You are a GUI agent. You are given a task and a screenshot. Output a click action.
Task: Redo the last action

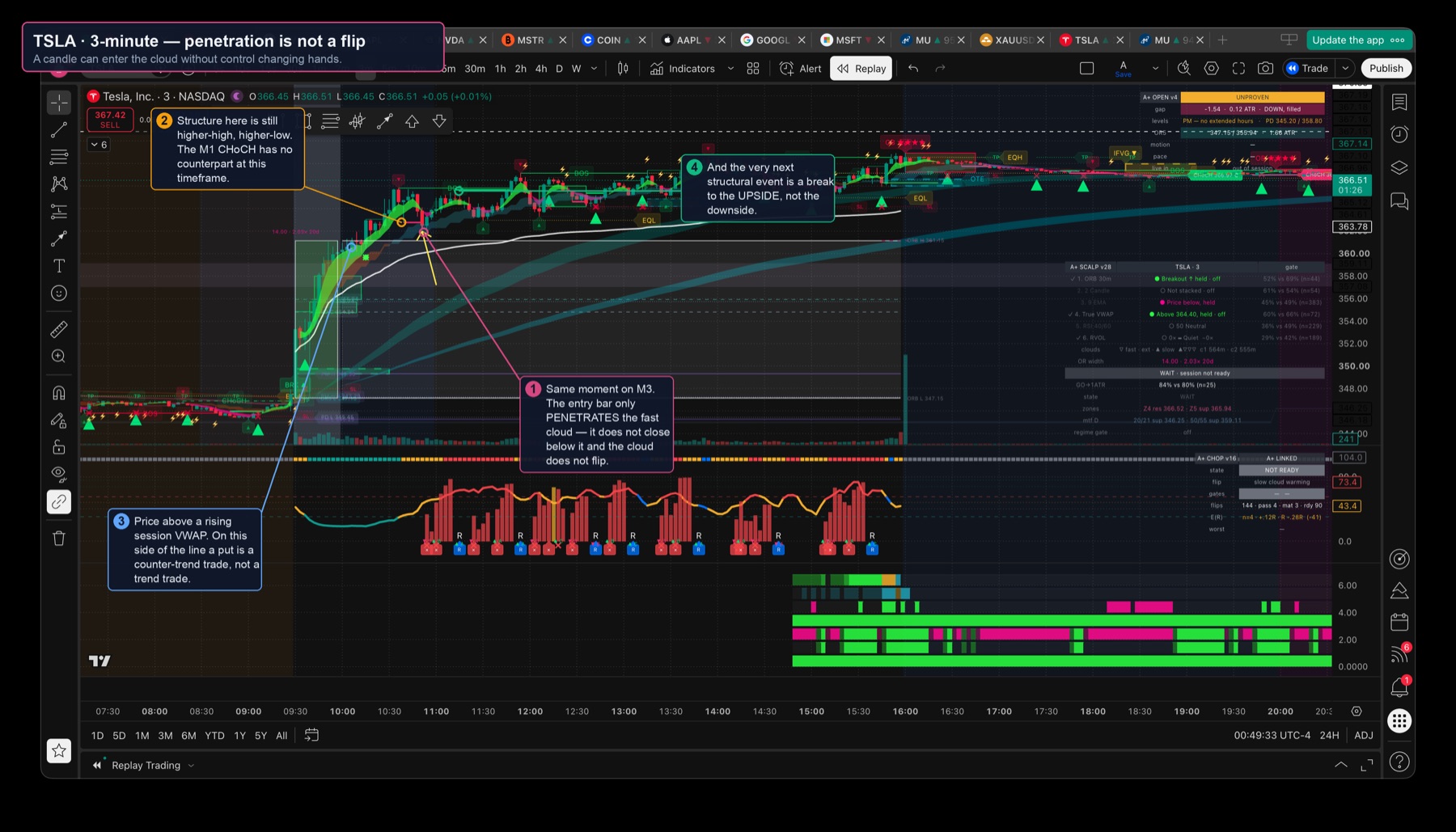coord(940,69)
